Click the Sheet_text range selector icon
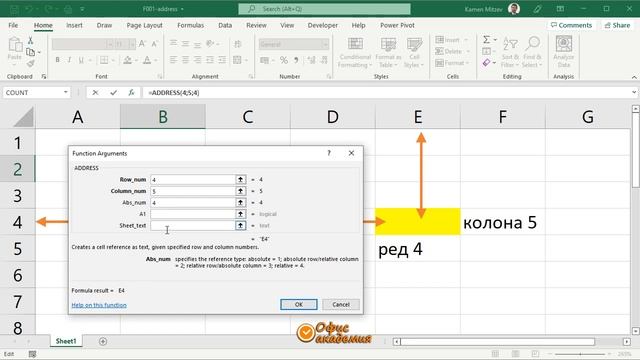640x360 pixels. click(x=240, y=225)
